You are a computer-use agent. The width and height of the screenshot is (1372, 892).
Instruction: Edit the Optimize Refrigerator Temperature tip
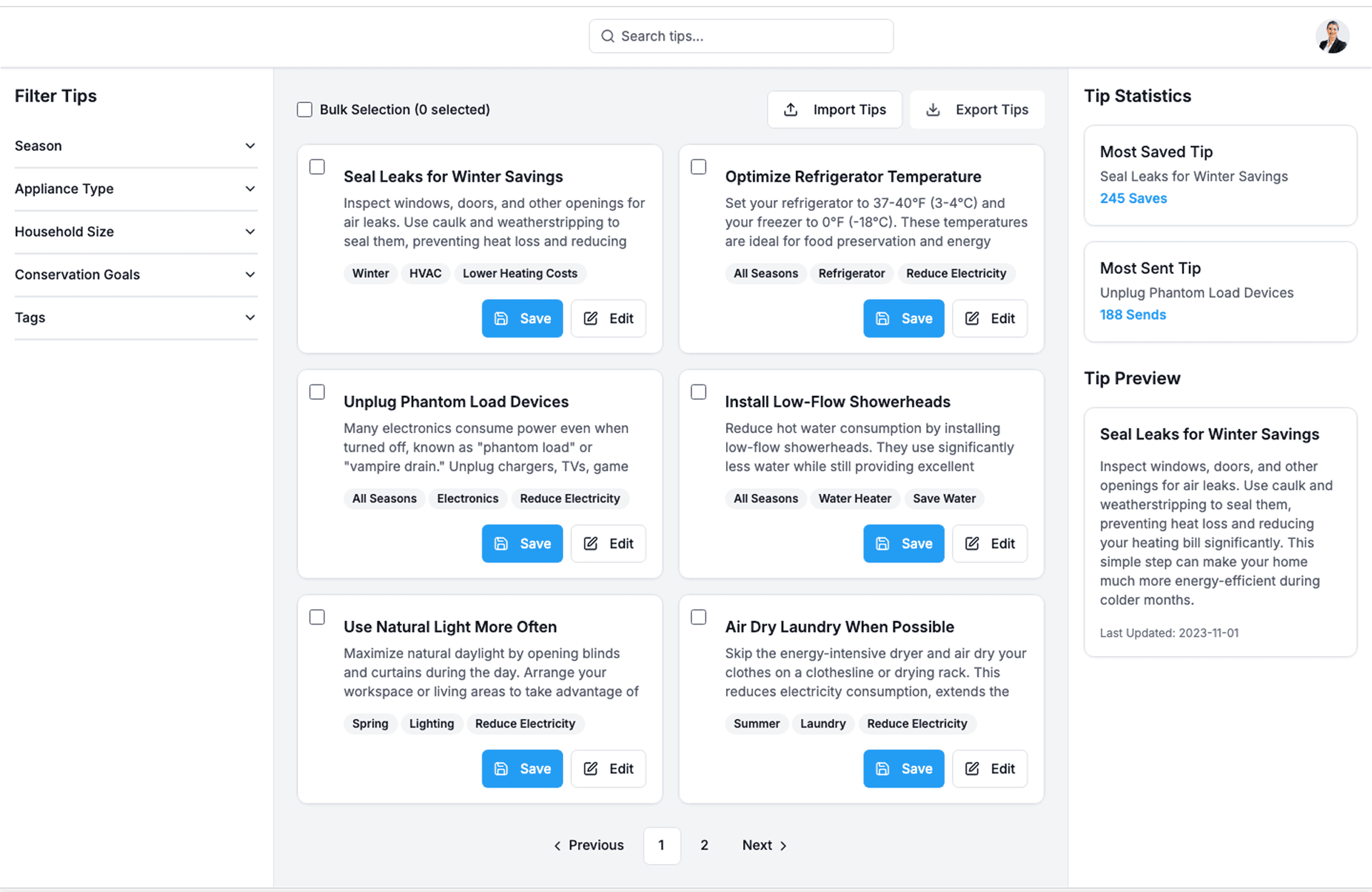point(989,319)
